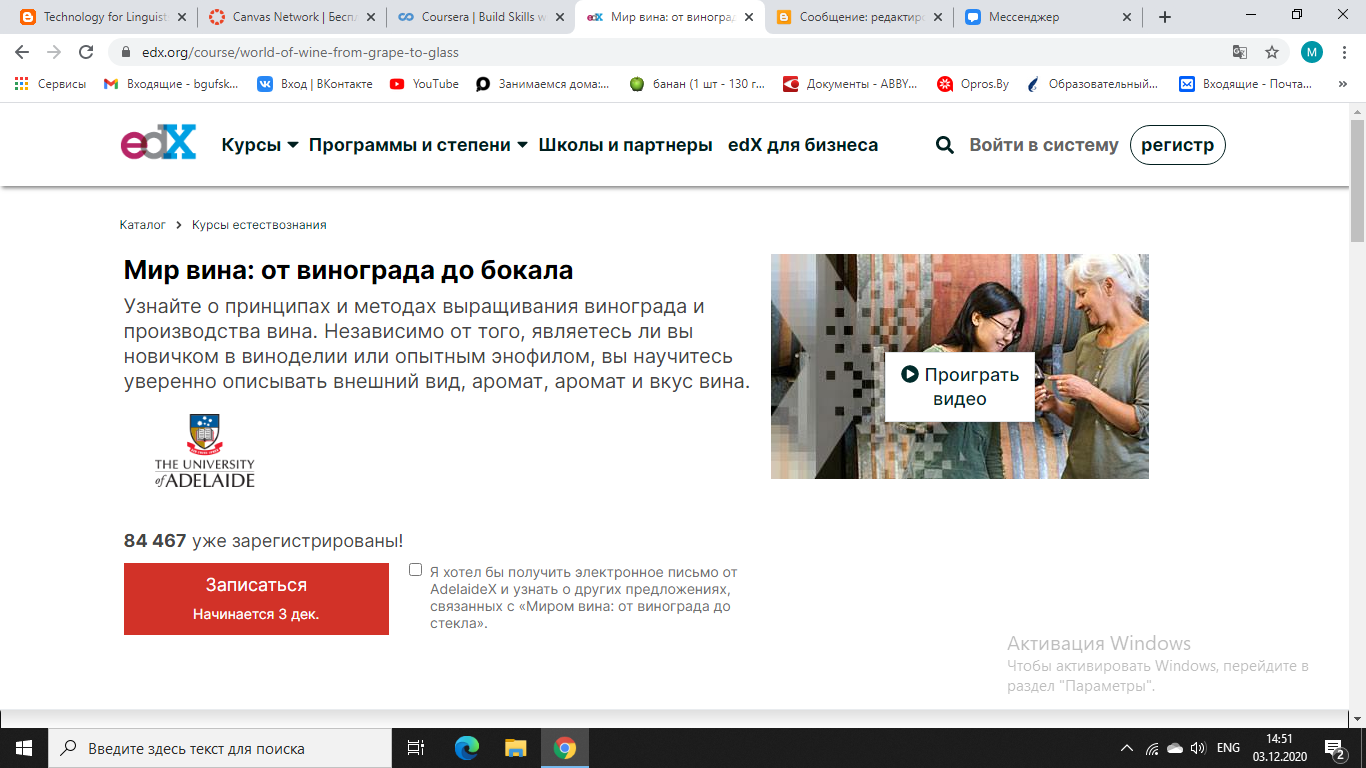Open edX для бизнеса link
The width and height of the screenshot is (1366, 768).
803,145
